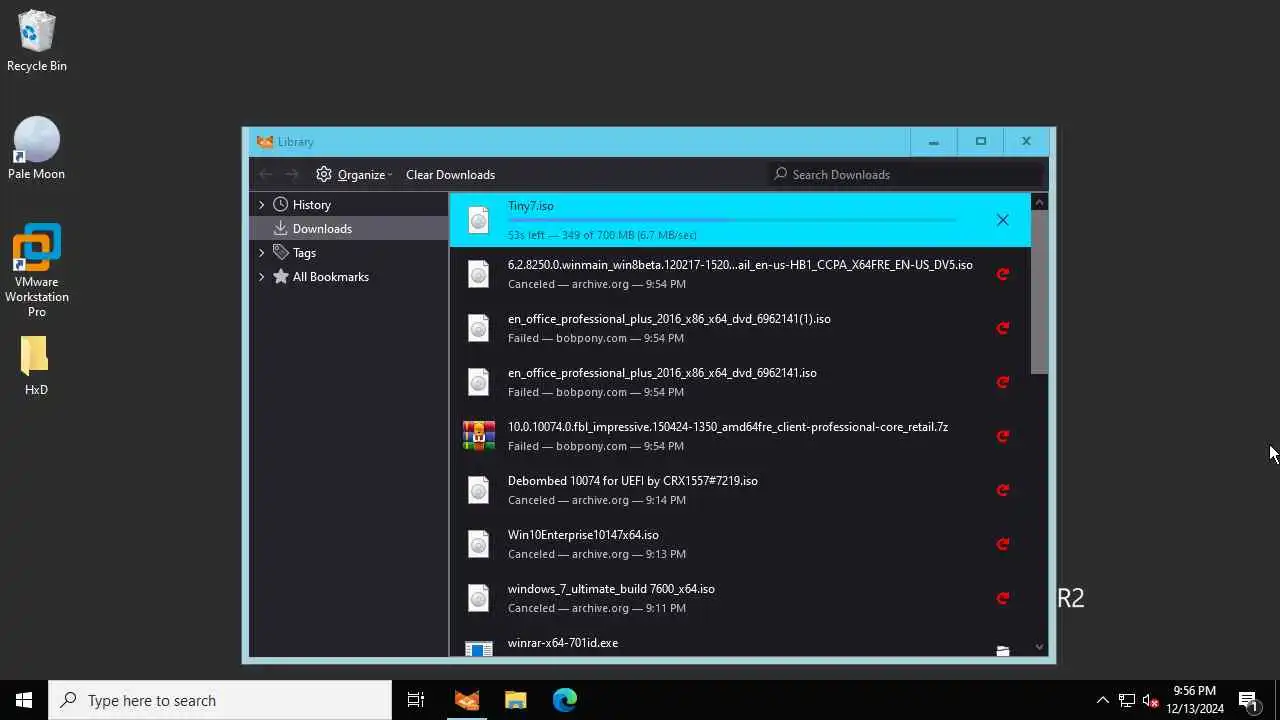
Task: Click the Clear Downloads button
Action: pyautogui.click(x=450, y=174)
